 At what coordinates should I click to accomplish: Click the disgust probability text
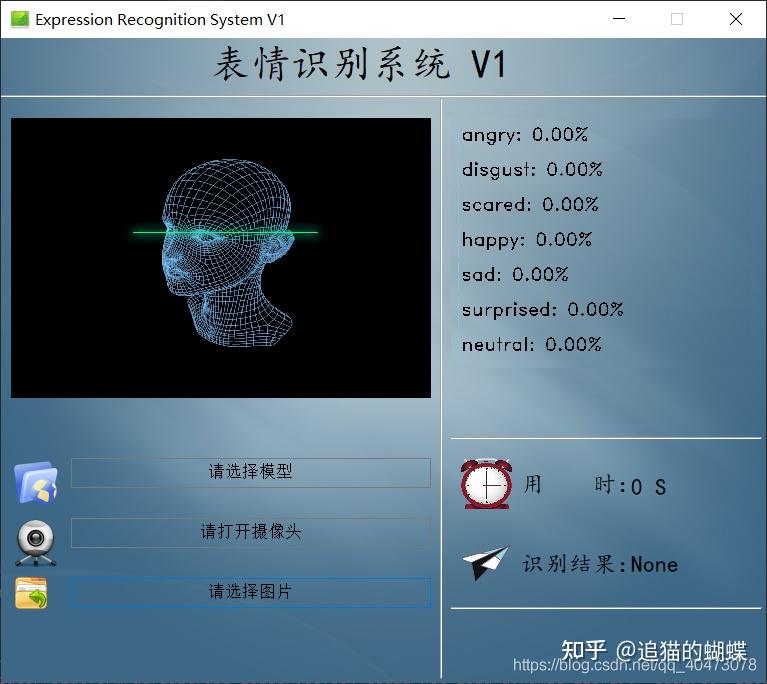click(x=531, y=170)
